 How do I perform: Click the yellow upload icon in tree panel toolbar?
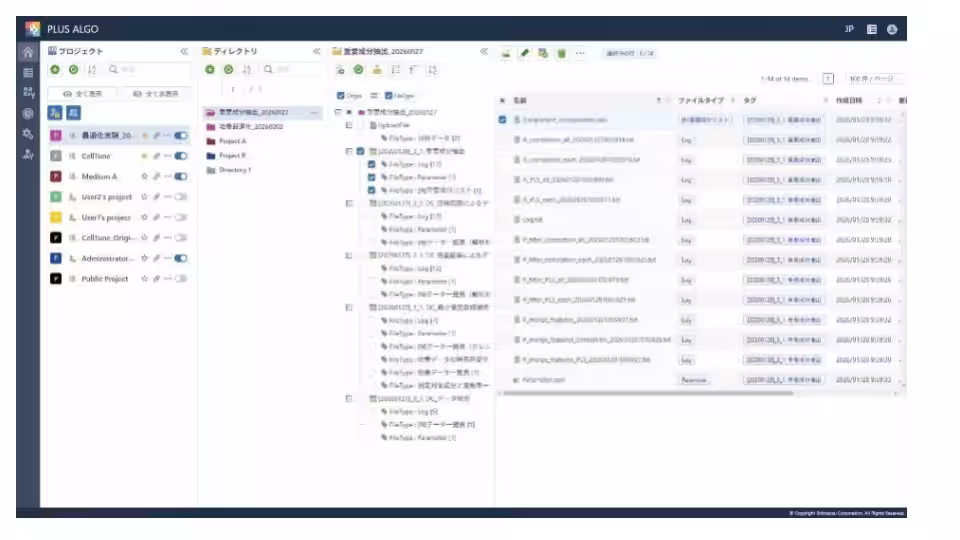pos(377,70)
